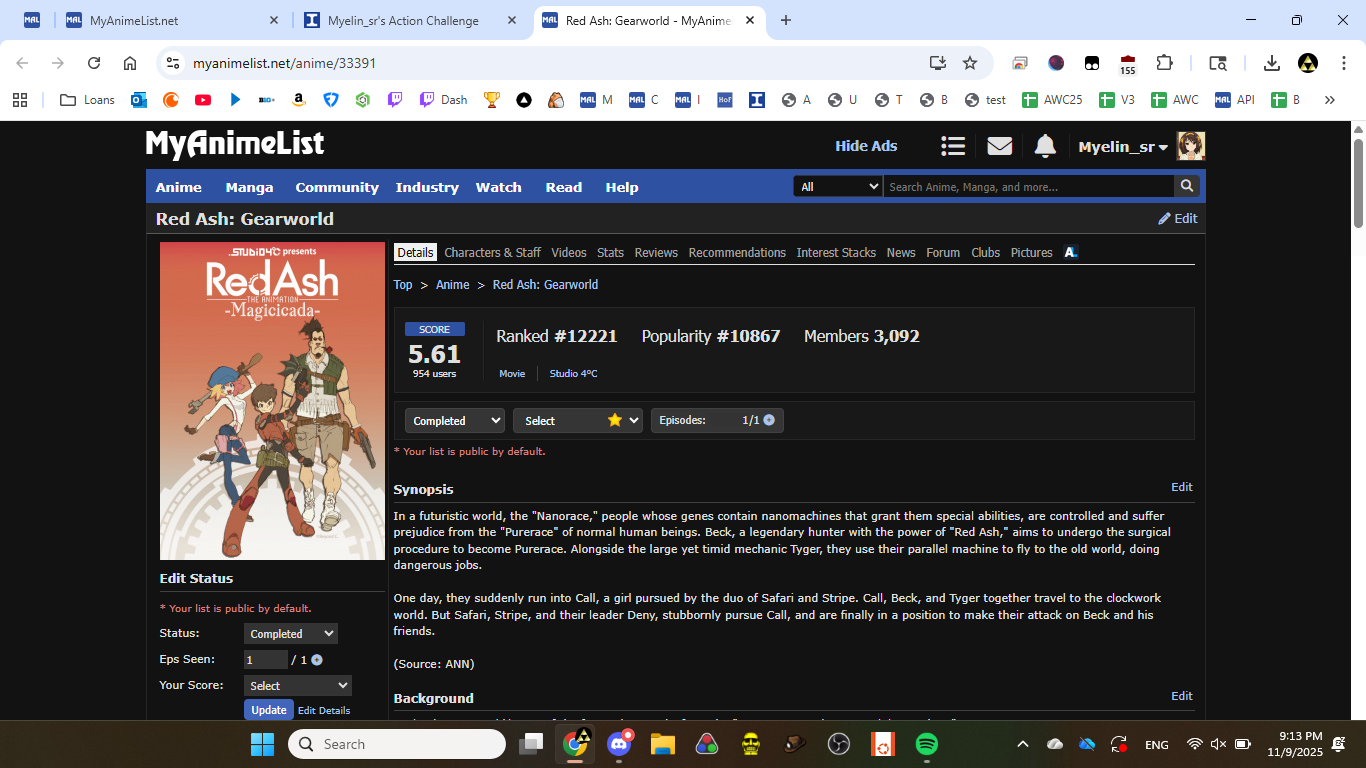
Task: Open the Status dropdown under Edit Status
Action: tap(291, 634)
